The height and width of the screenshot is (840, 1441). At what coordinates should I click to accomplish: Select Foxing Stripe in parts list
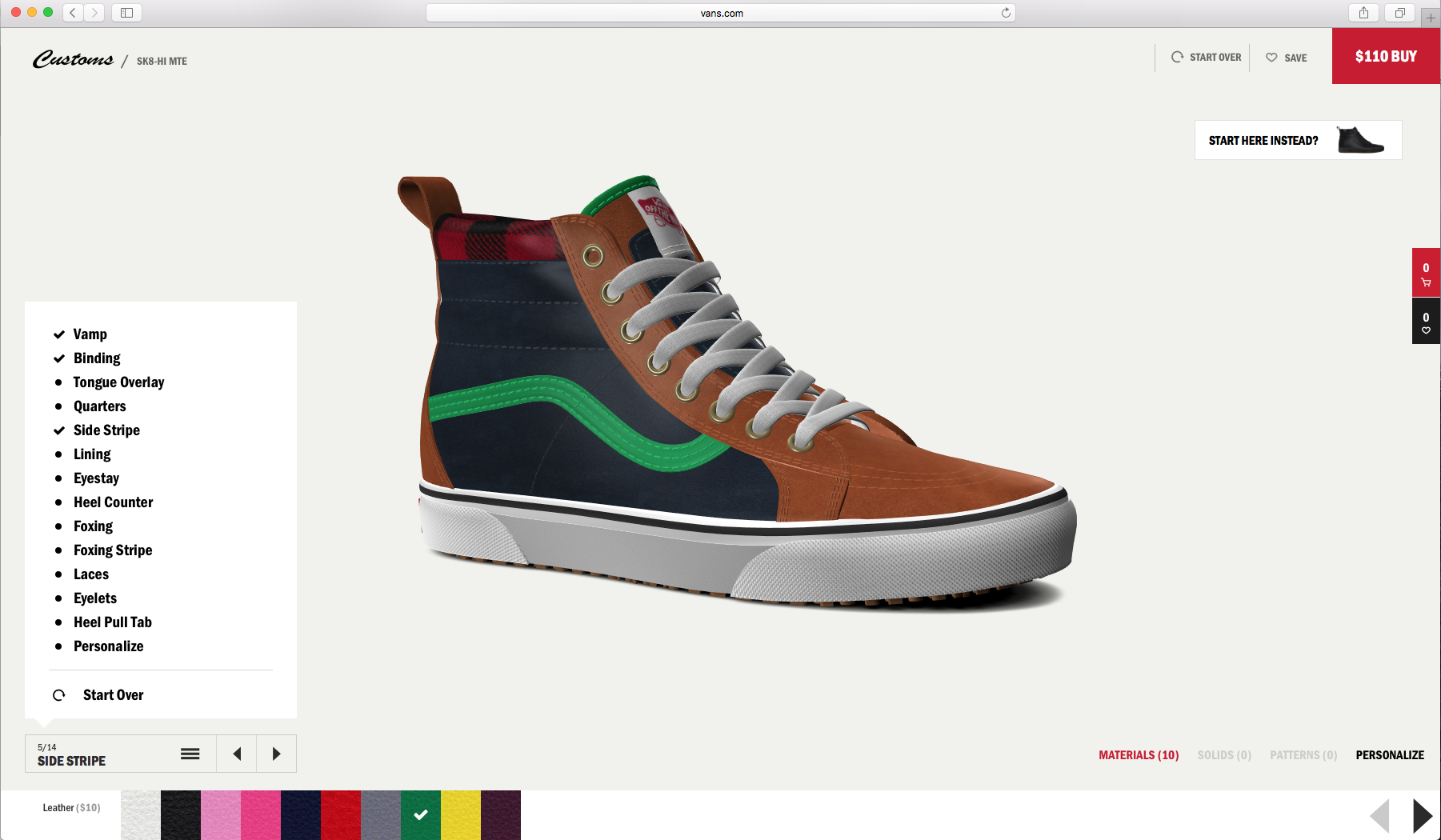click(x=113, y=550)
